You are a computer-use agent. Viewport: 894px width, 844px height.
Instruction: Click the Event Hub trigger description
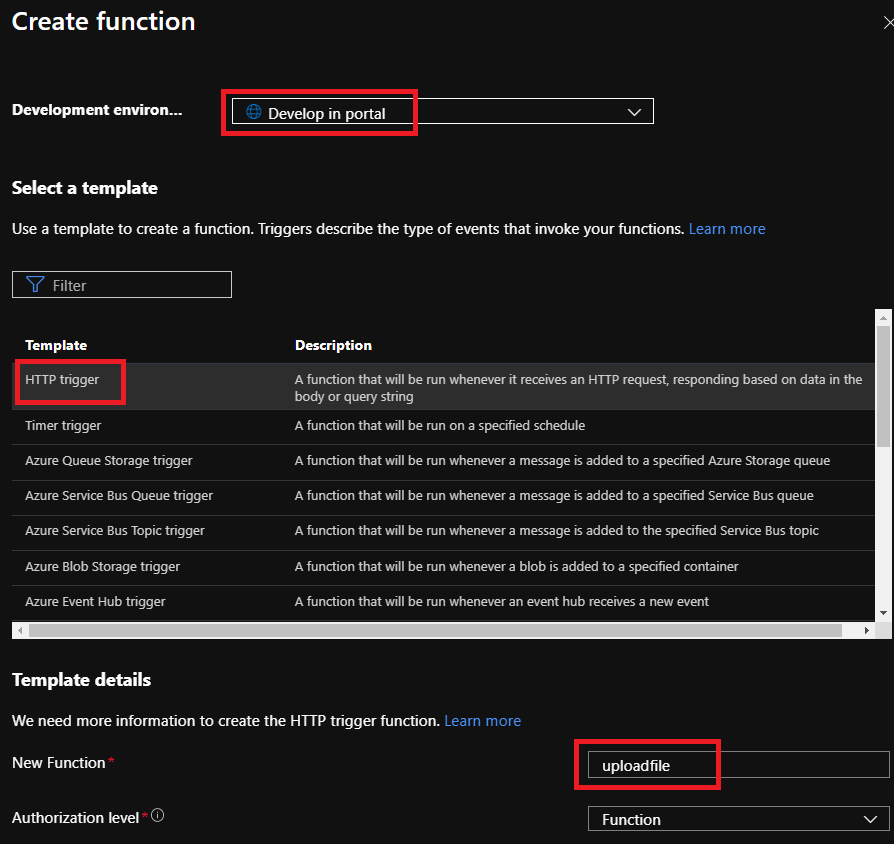[x=501, y=602]
